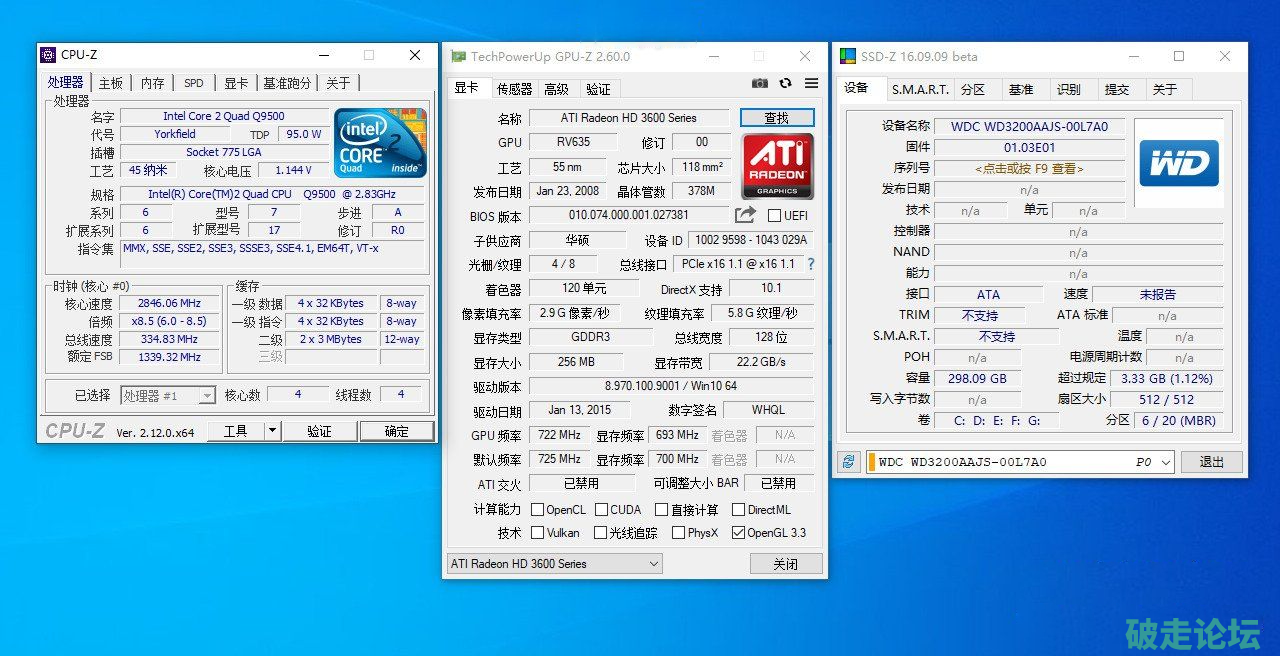Click the SSD-Z refresh icon beside drive list
The height and width of the screenshot is (656, 1280).
coord(849,462)
